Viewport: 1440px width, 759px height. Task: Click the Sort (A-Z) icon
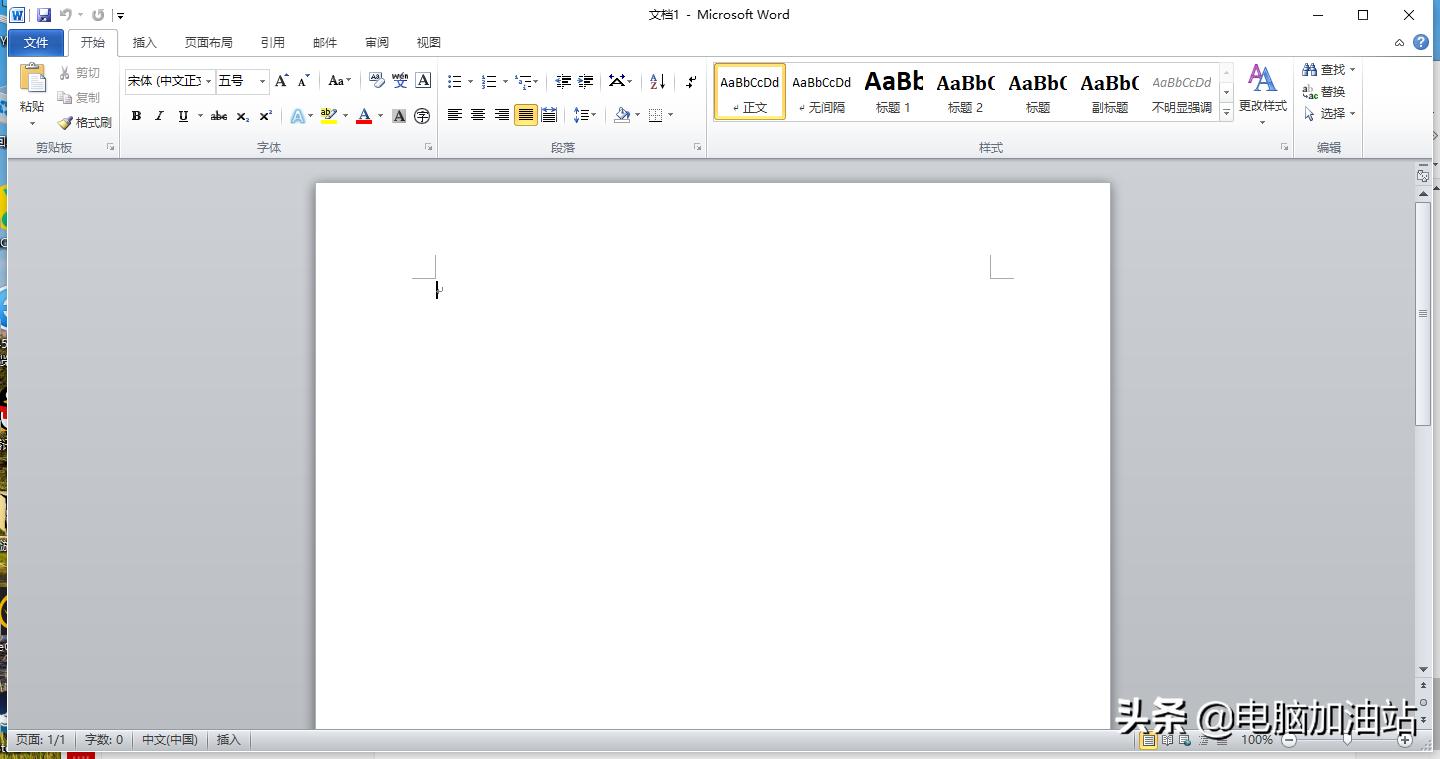[x=657, y=81]
